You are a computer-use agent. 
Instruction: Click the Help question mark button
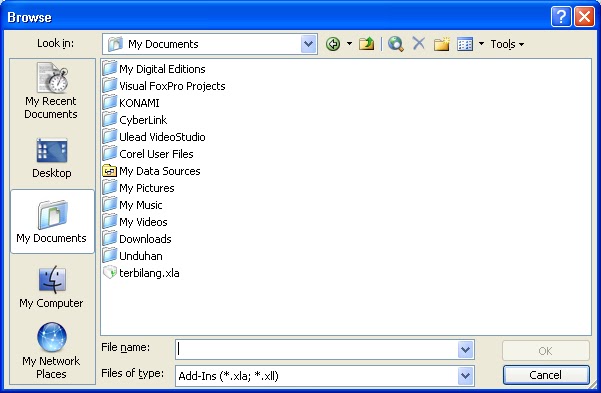point(561,17)
